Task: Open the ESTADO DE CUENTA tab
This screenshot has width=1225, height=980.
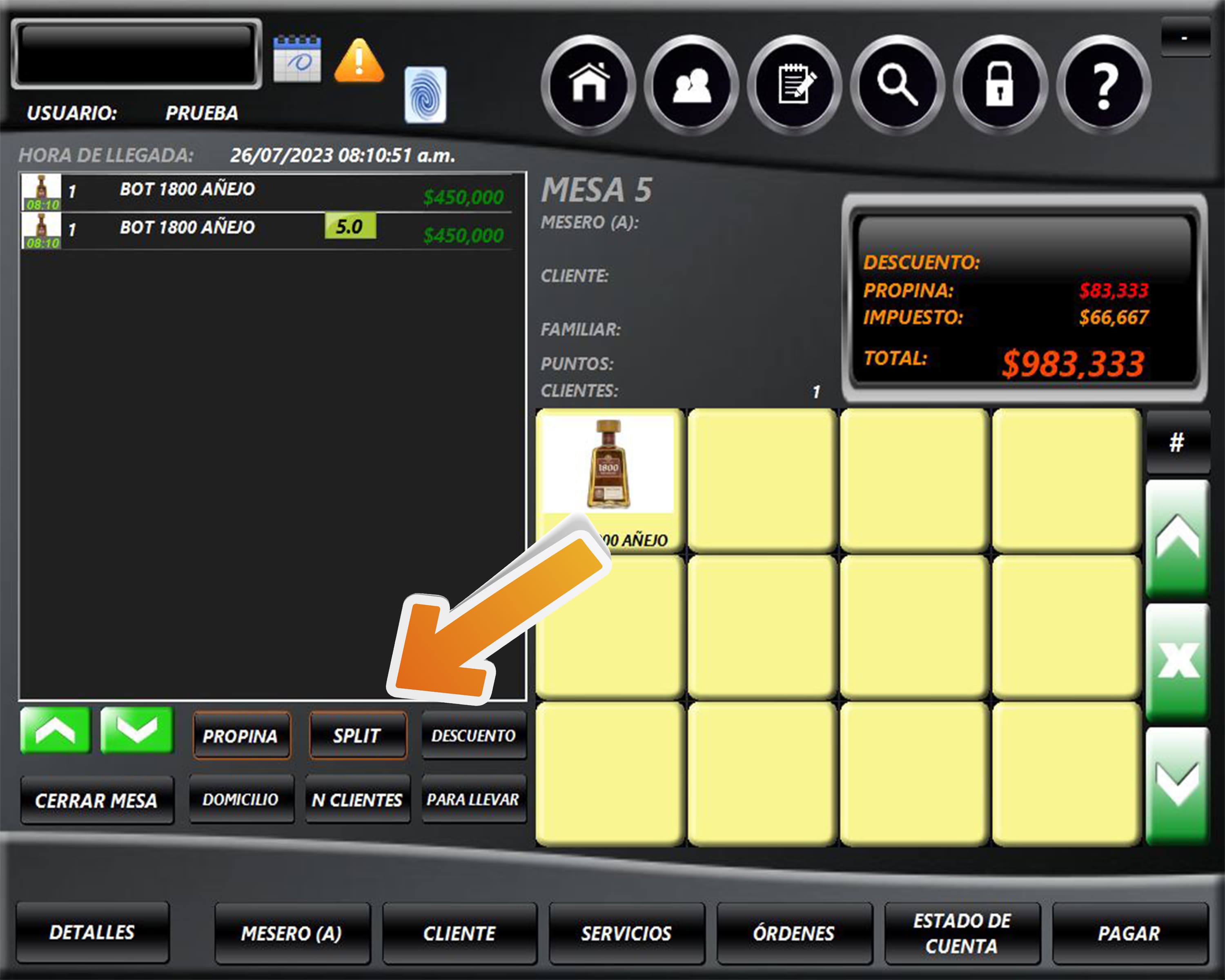Action: click(961, 933)
